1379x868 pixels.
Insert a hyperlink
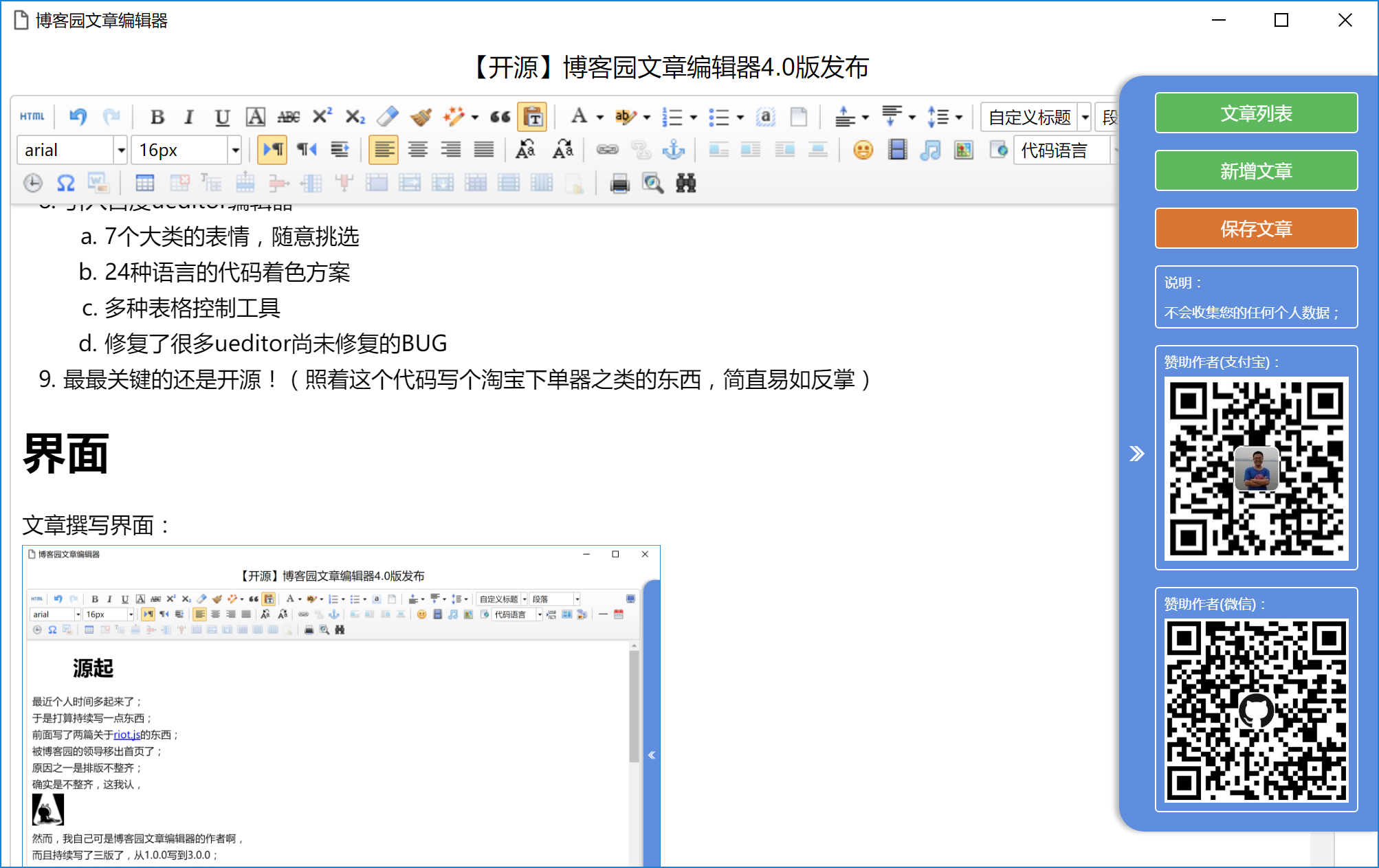click(608, 149)
